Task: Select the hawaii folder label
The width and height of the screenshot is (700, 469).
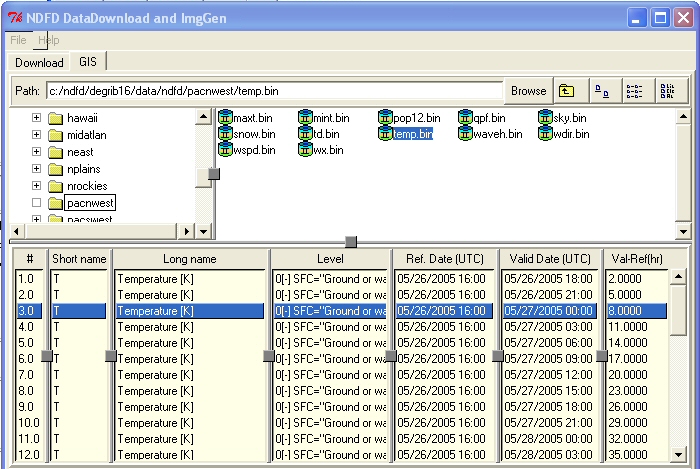Action: click(x=83, y=118)
